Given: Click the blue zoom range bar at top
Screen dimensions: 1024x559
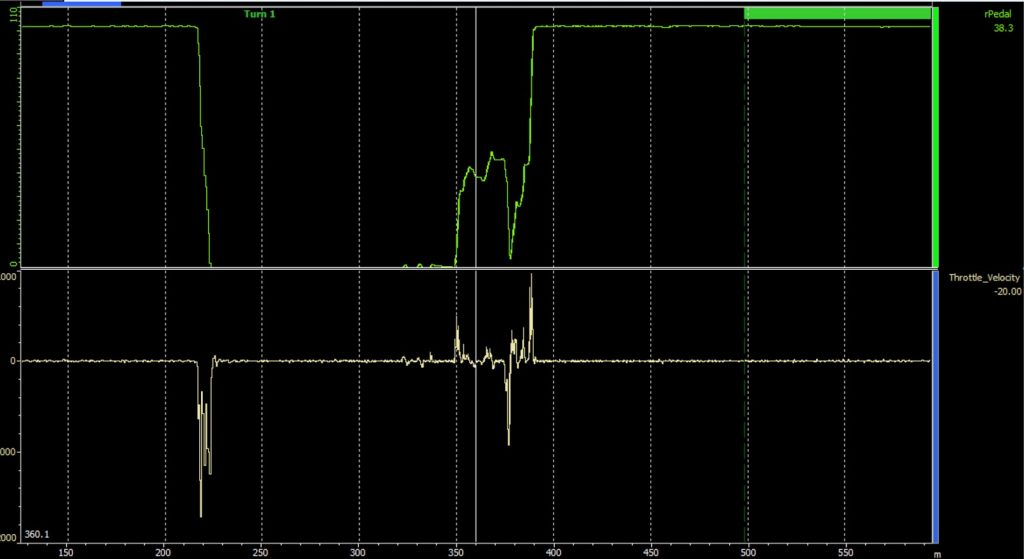Looking at the screenshot, I should pyautogui.click(x=81, y=3).
